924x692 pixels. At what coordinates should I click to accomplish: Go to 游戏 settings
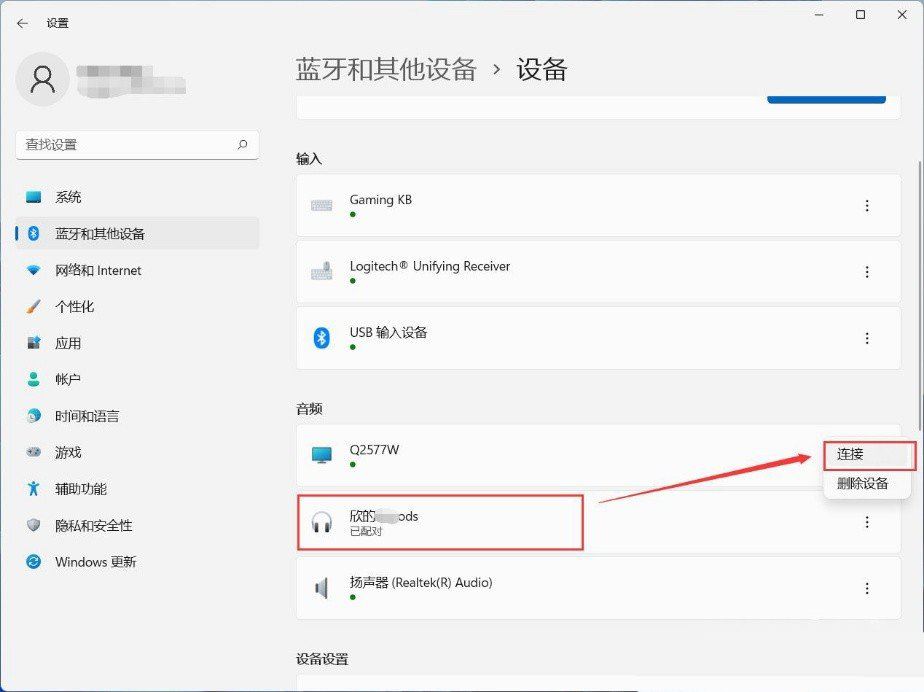tap(137, 452)
